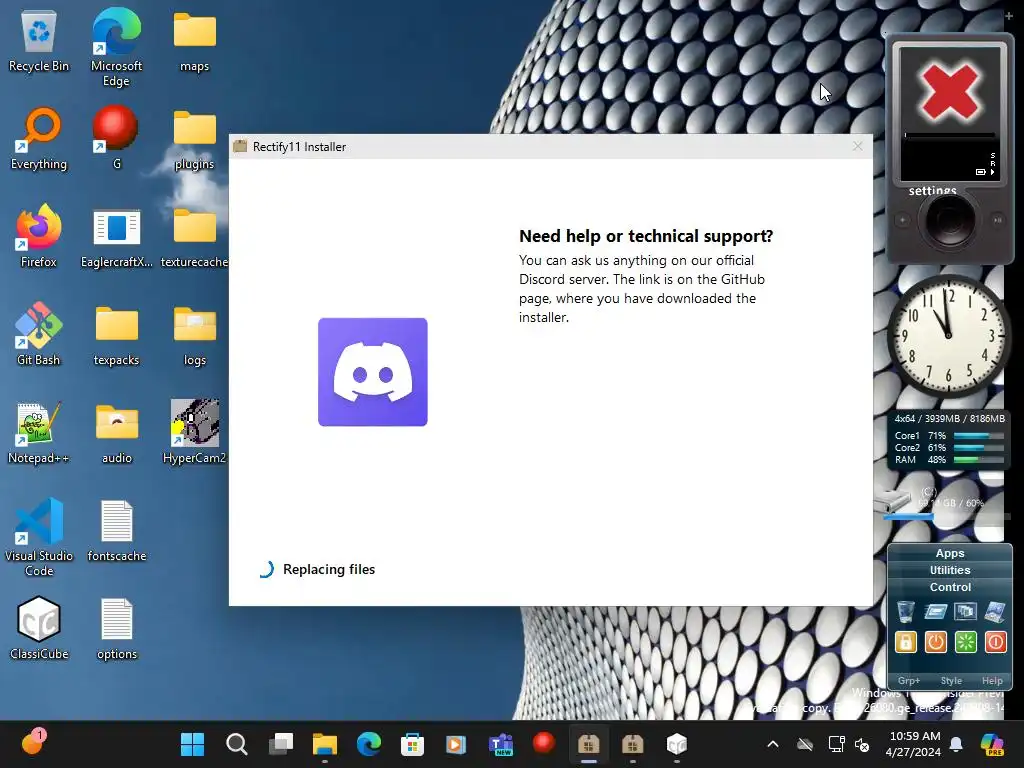Screen dimensions: 1024x768
Task: Click the settings label on media gadget
Action: click(933, 190)
